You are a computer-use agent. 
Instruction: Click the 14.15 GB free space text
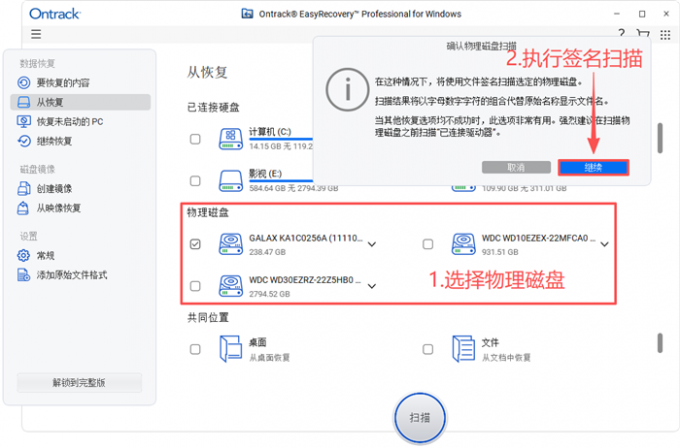pos(281,147)
